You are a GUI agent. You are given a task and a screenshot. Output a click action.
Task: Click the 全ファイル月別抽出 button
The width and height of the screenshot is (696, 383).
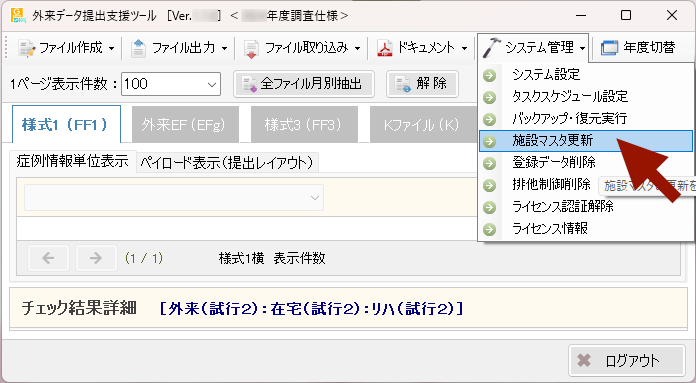304,84
